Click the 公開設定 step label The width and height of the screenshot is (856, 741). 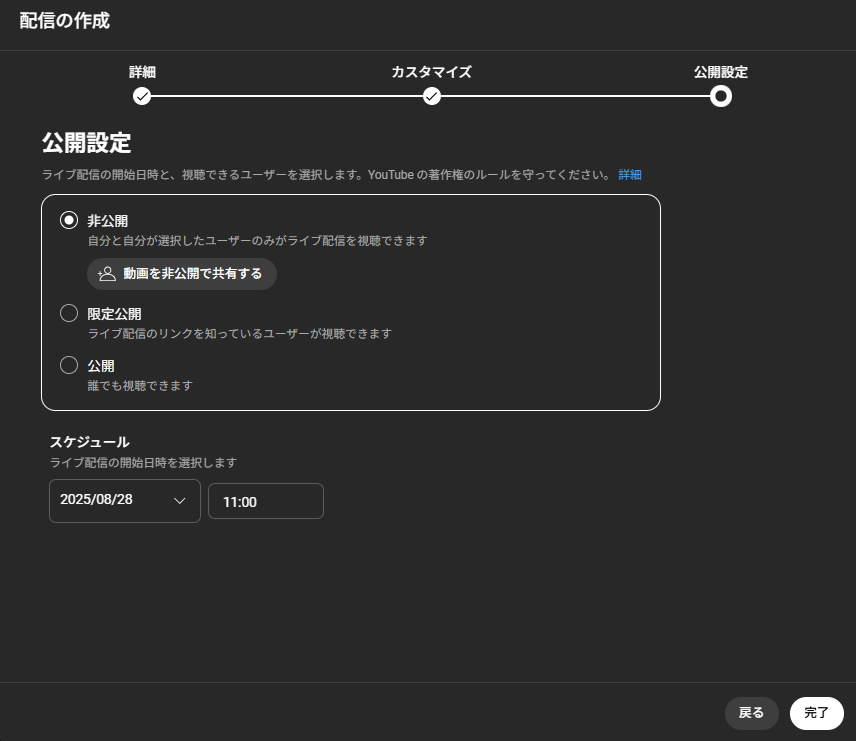721,72
